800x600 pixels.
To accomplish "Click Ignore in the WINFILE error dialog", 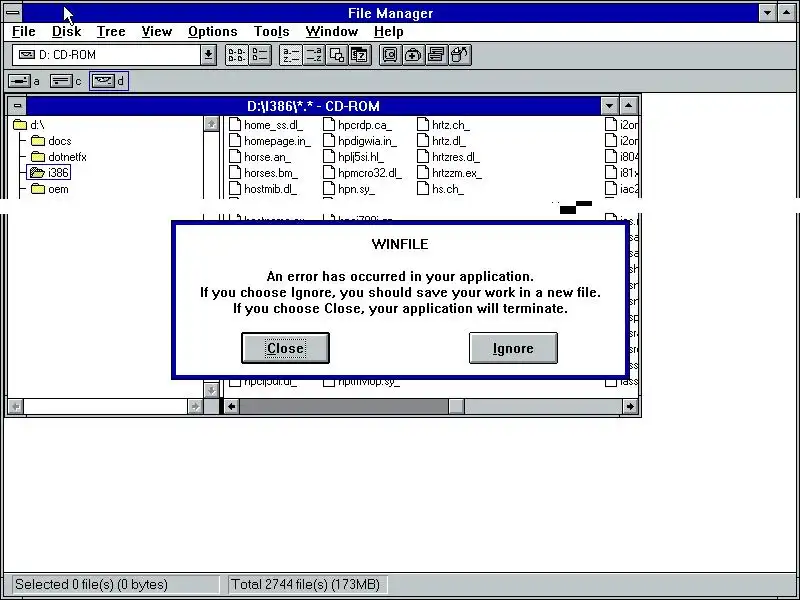I will pyautogui.click(x=513, y=348).
